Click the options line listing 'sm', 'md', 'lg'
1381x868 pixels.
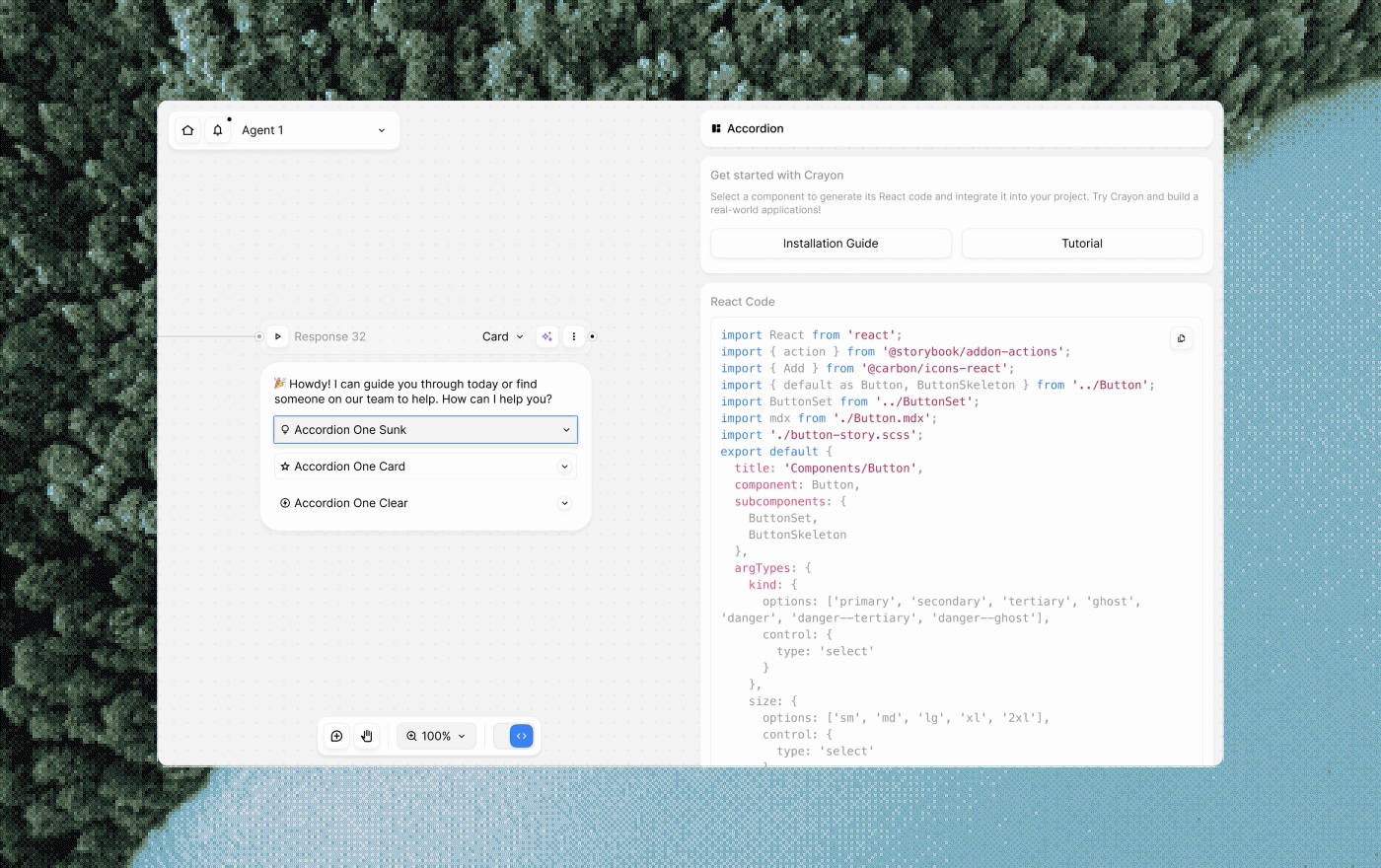click(907, 718)
